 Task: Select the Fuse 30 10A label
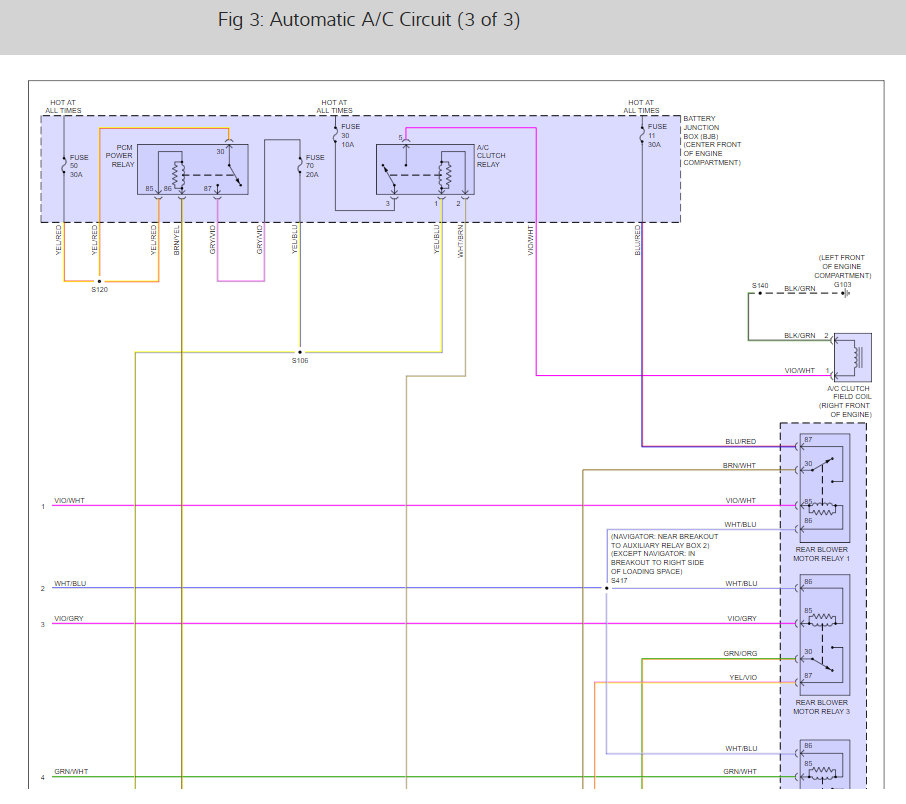pyautogui.click(x=349, y=136)
